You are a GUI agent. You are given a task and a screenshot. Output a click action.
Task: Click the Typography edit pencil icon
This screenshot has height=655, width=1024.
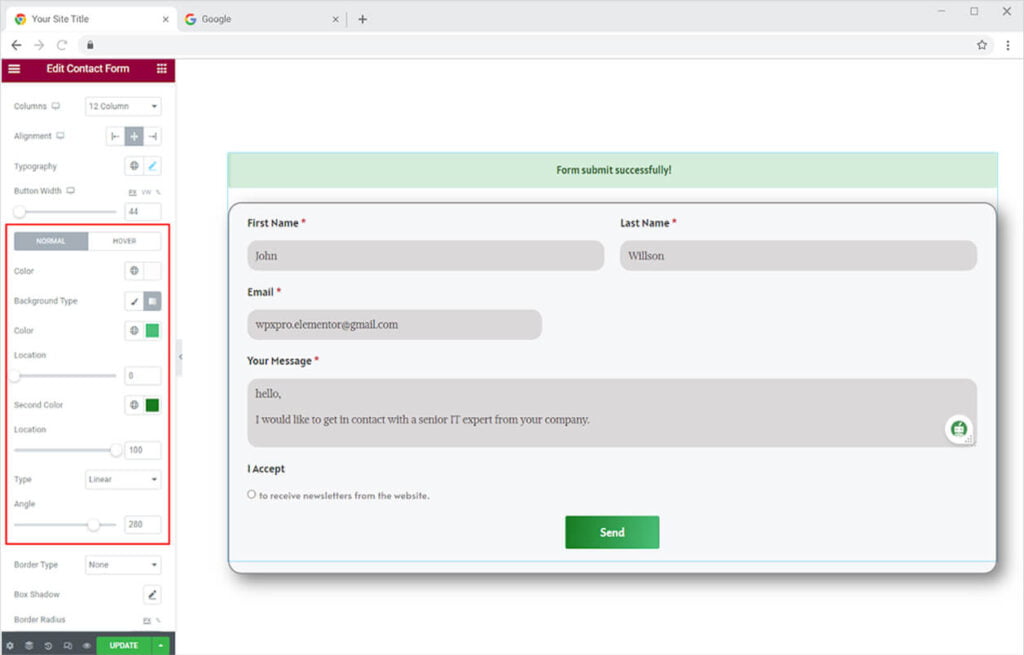[x=153, y=166]
